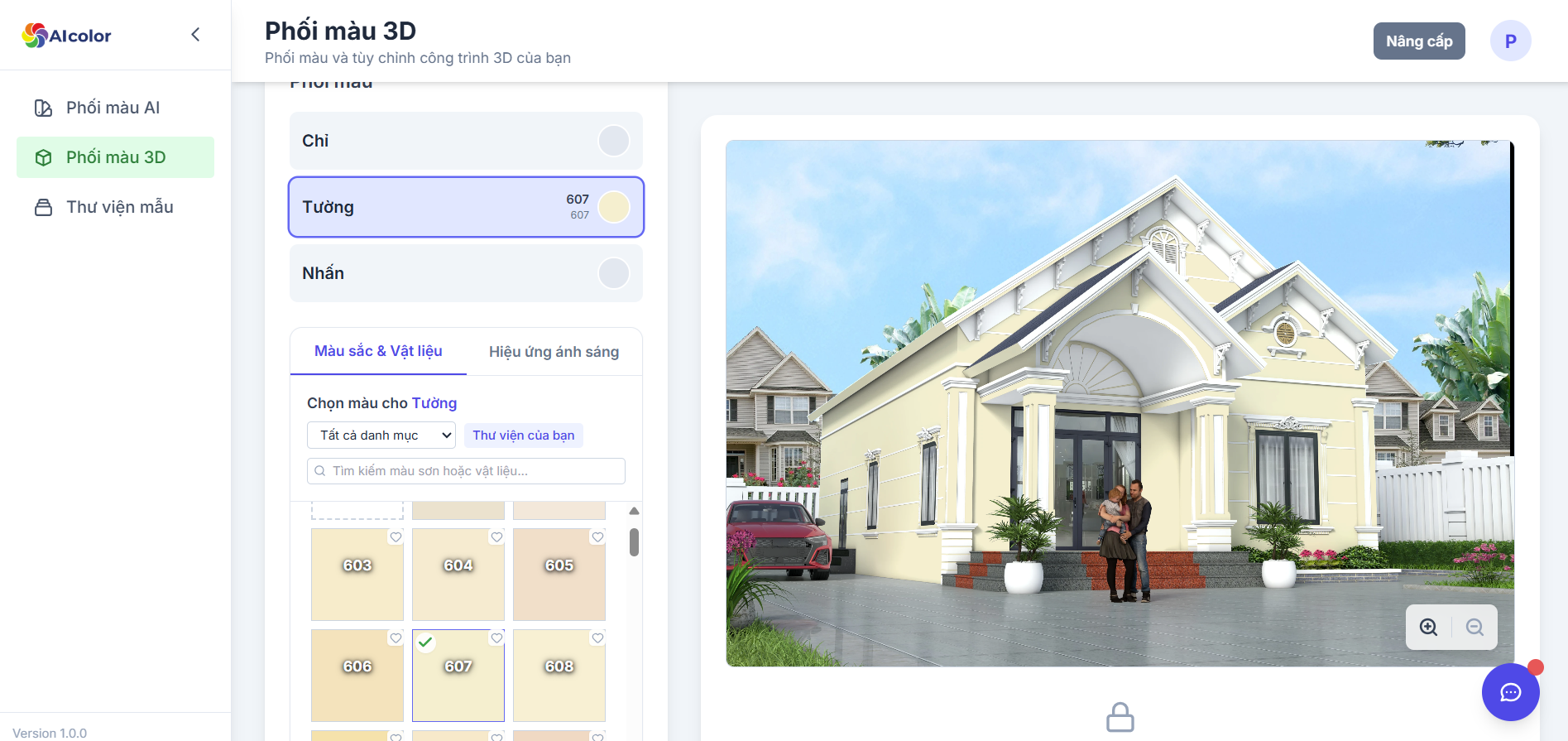This screenshot has height=741, width=1568.
Task: Open the chat support bubble
Action: pyautogui.click(x=1511, y=692)
